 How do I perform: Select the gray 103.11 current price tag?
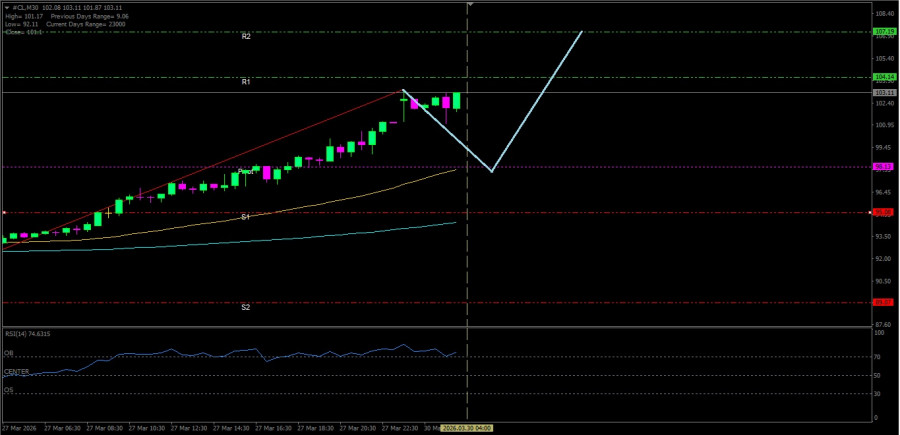pyautogui.click(x=883, y=92)
